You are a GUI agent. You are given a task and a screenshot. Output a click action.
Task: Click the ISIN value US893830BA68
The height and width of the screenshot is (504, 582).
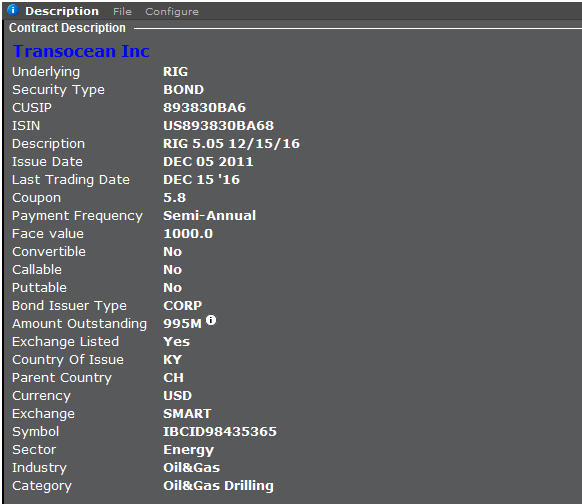[219, 125]
